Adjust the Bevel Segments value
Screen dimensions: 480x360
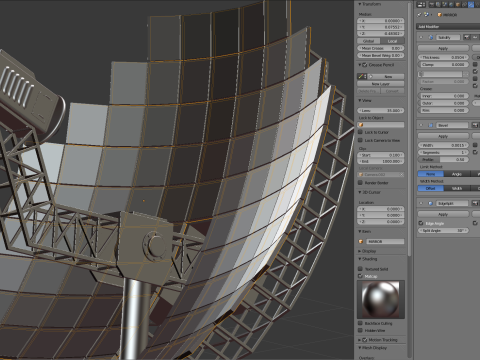443,152
